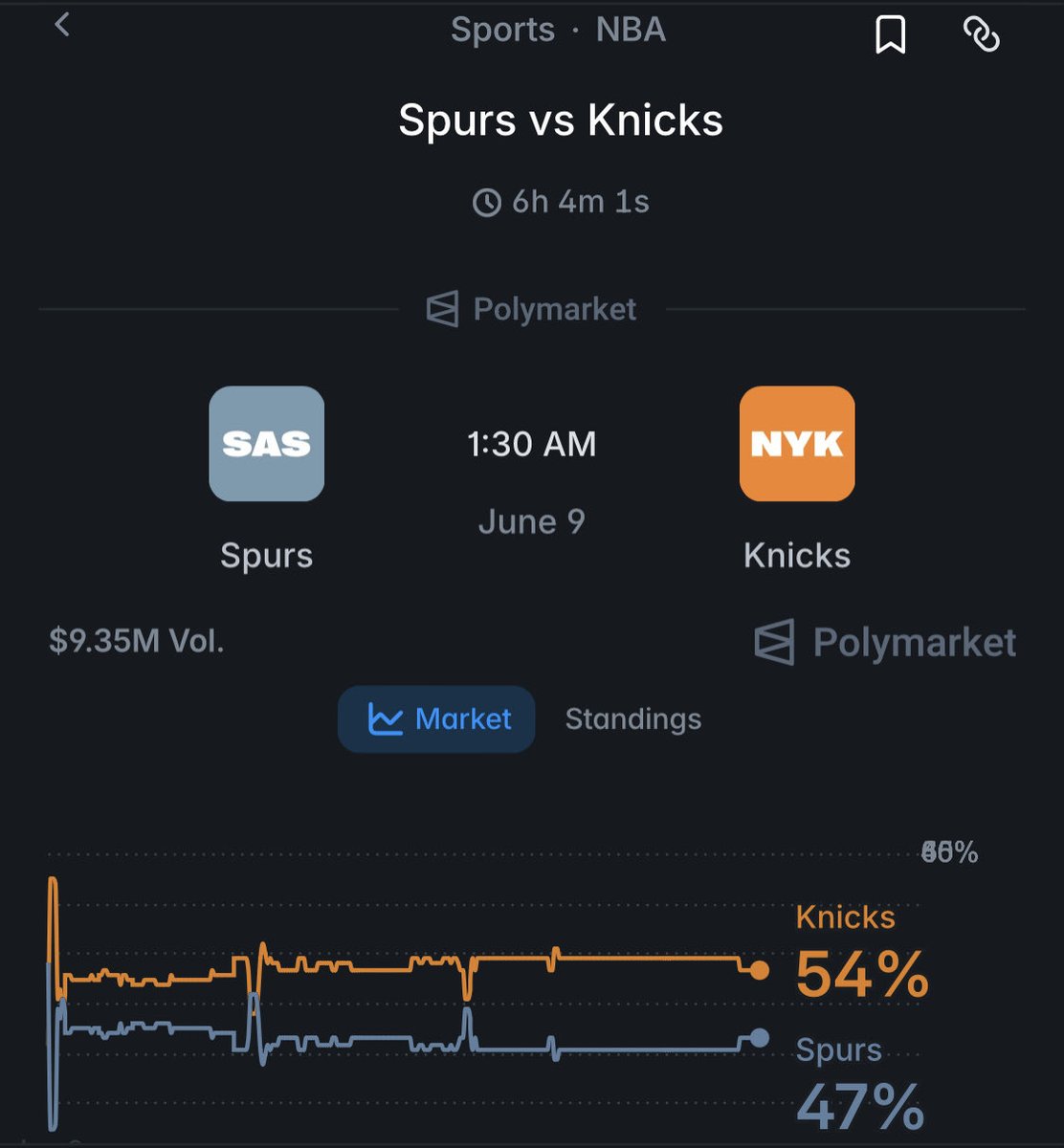
Task: Tap the back chevron arrow
Action: pos(62,25)
